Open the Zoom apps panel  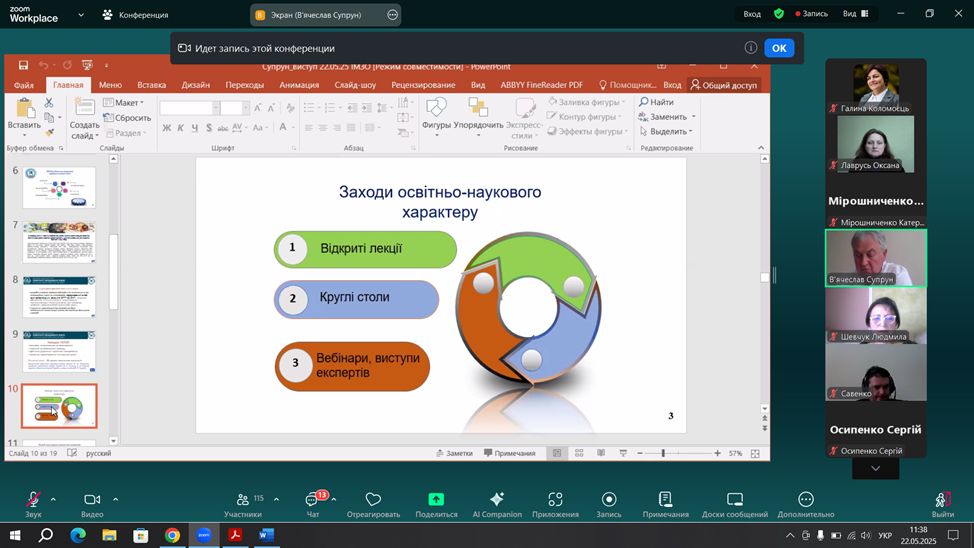click(555, 500)
